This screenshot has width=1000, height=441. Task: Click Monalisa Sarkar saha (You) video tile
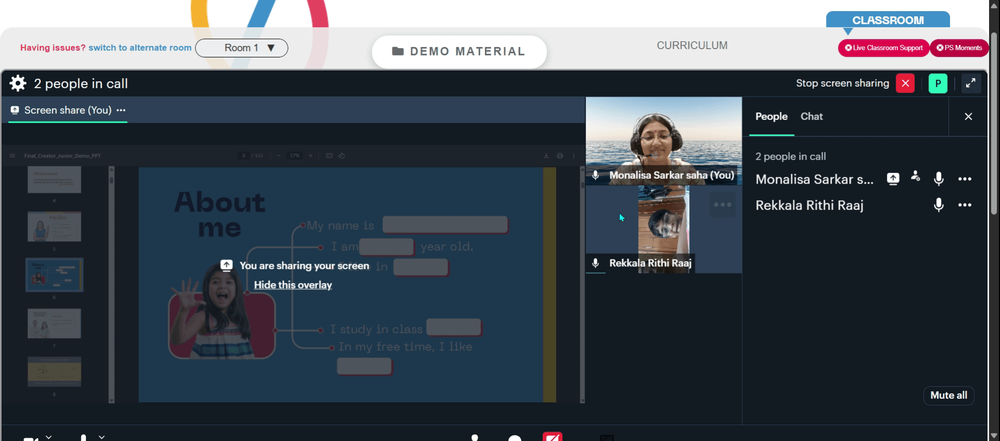(x=664, y=141)
